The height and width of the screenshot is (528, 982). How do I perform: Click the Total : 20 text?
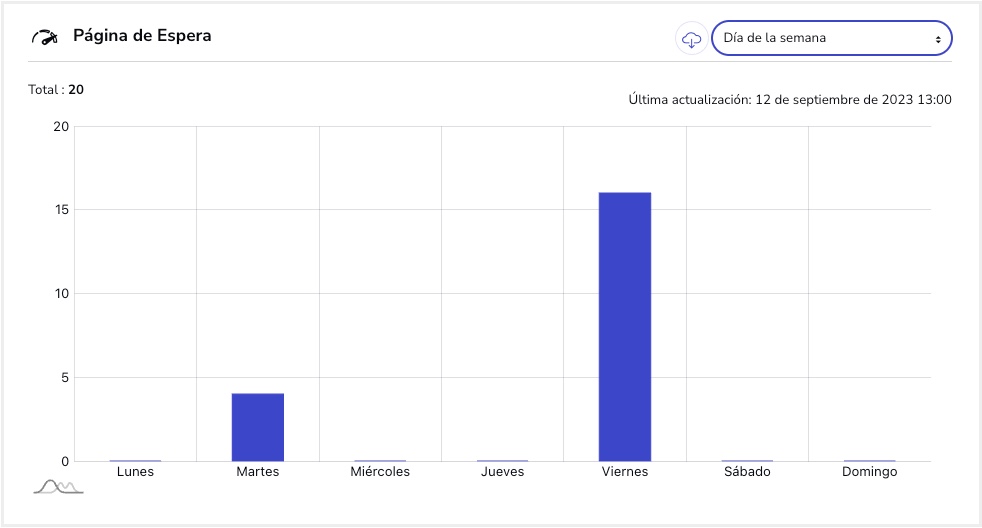coord(56,90)
